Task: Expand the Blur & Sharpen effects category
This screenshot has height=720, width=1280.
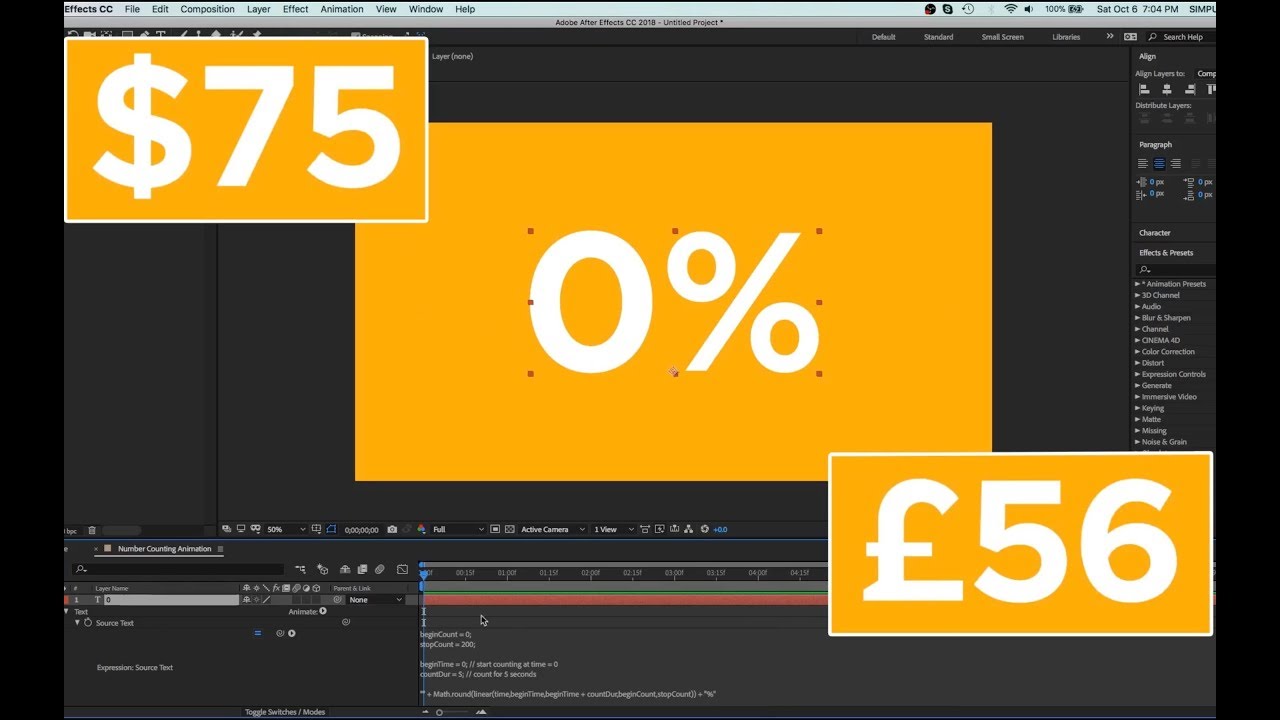Action: (1137, 318)
